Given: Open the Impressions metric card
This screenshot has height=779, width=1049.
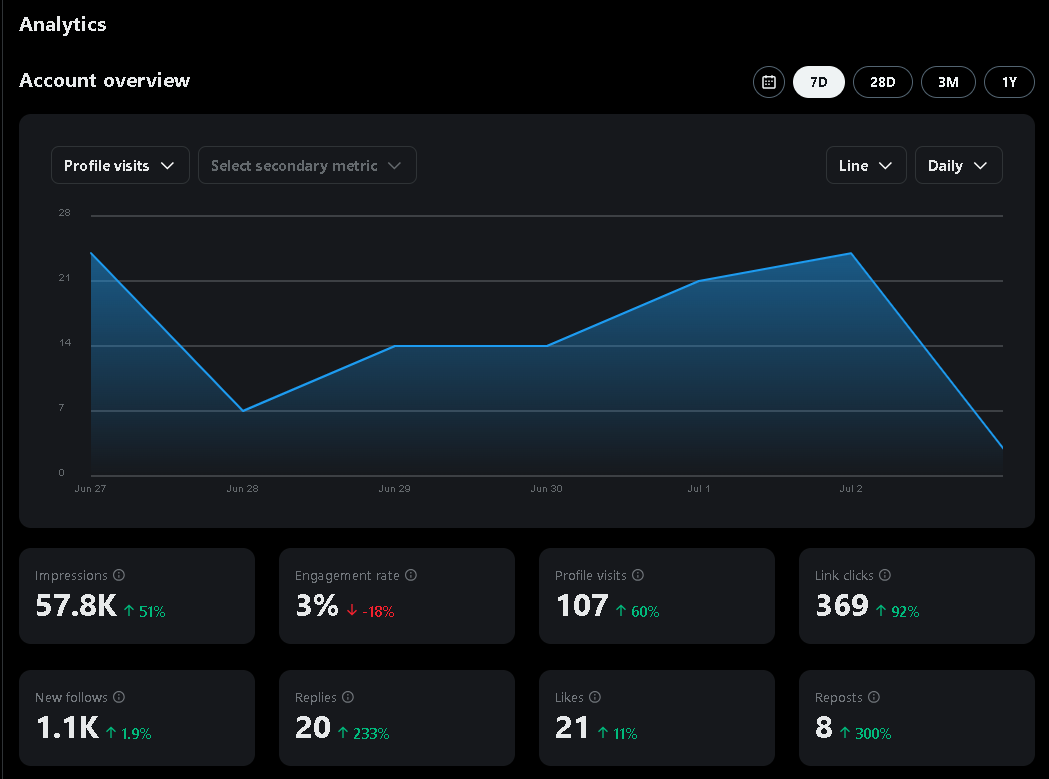Looking at the screenshot, I should tap(137, 596).
